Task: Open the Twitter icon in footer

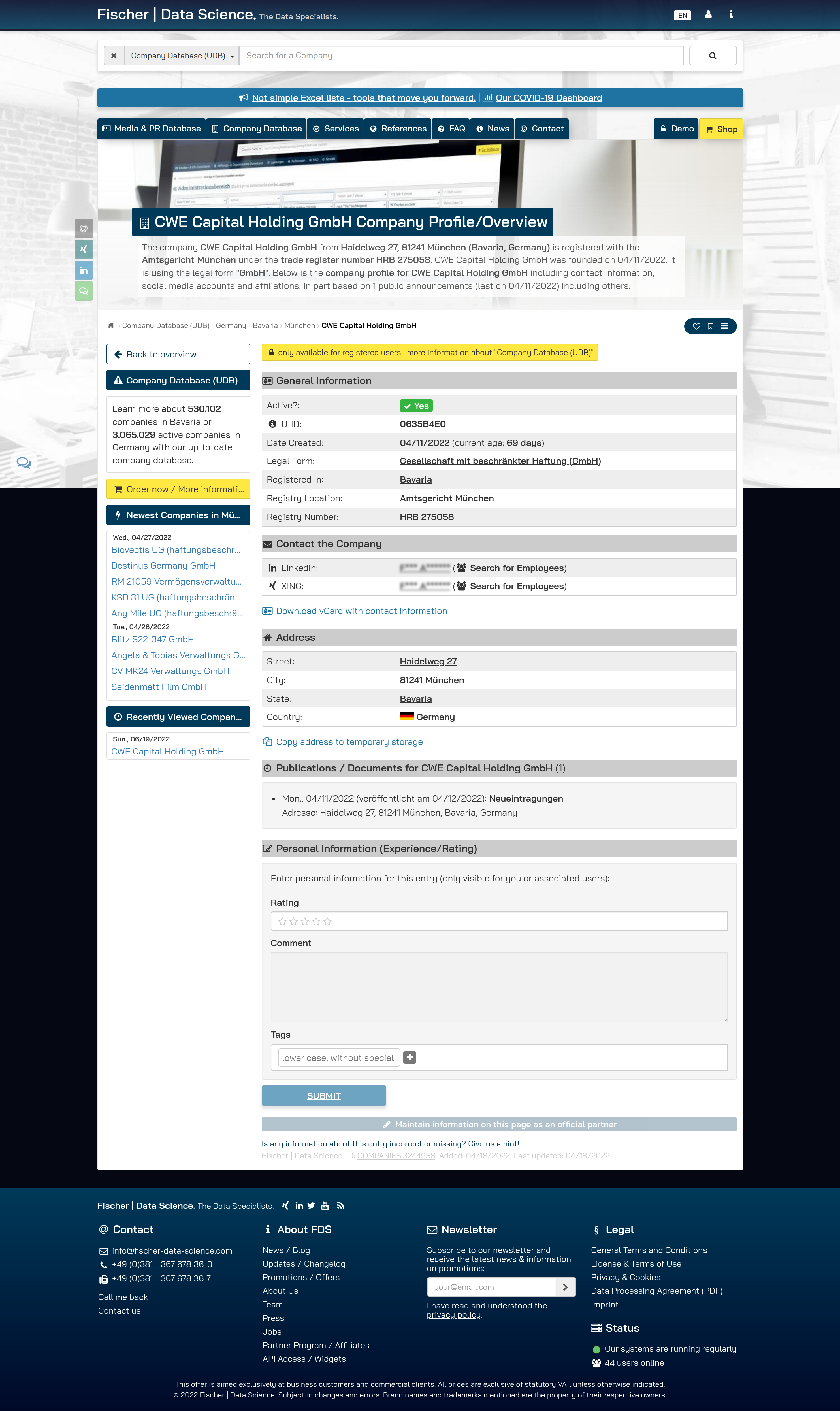Action: click(x=311, y=1206)
